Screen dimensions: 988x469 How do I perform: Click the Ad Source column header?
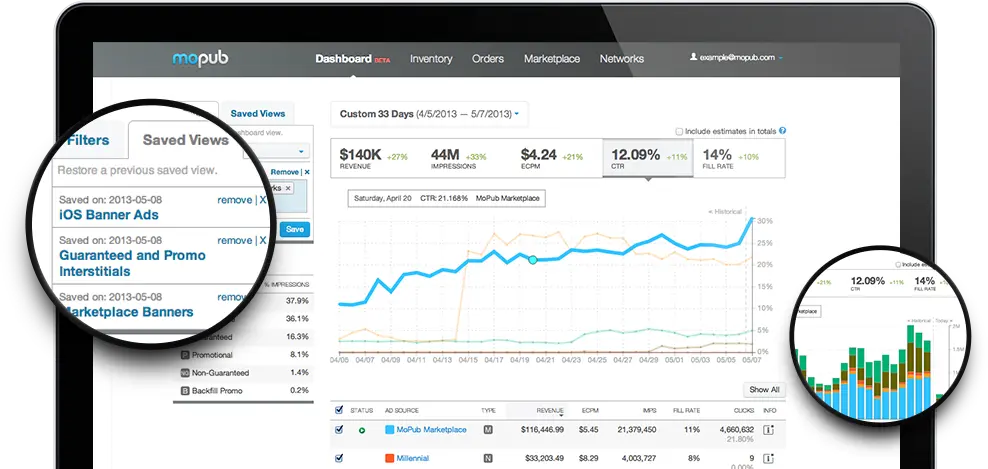401,410
